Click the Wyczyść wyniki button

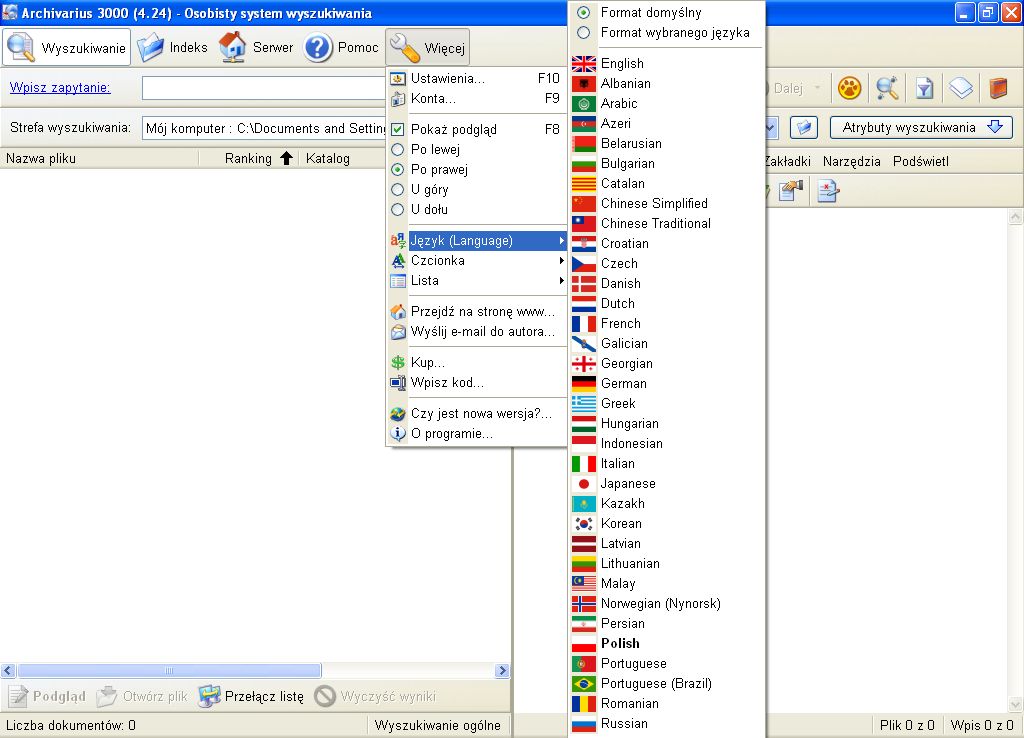click(376, 696)
